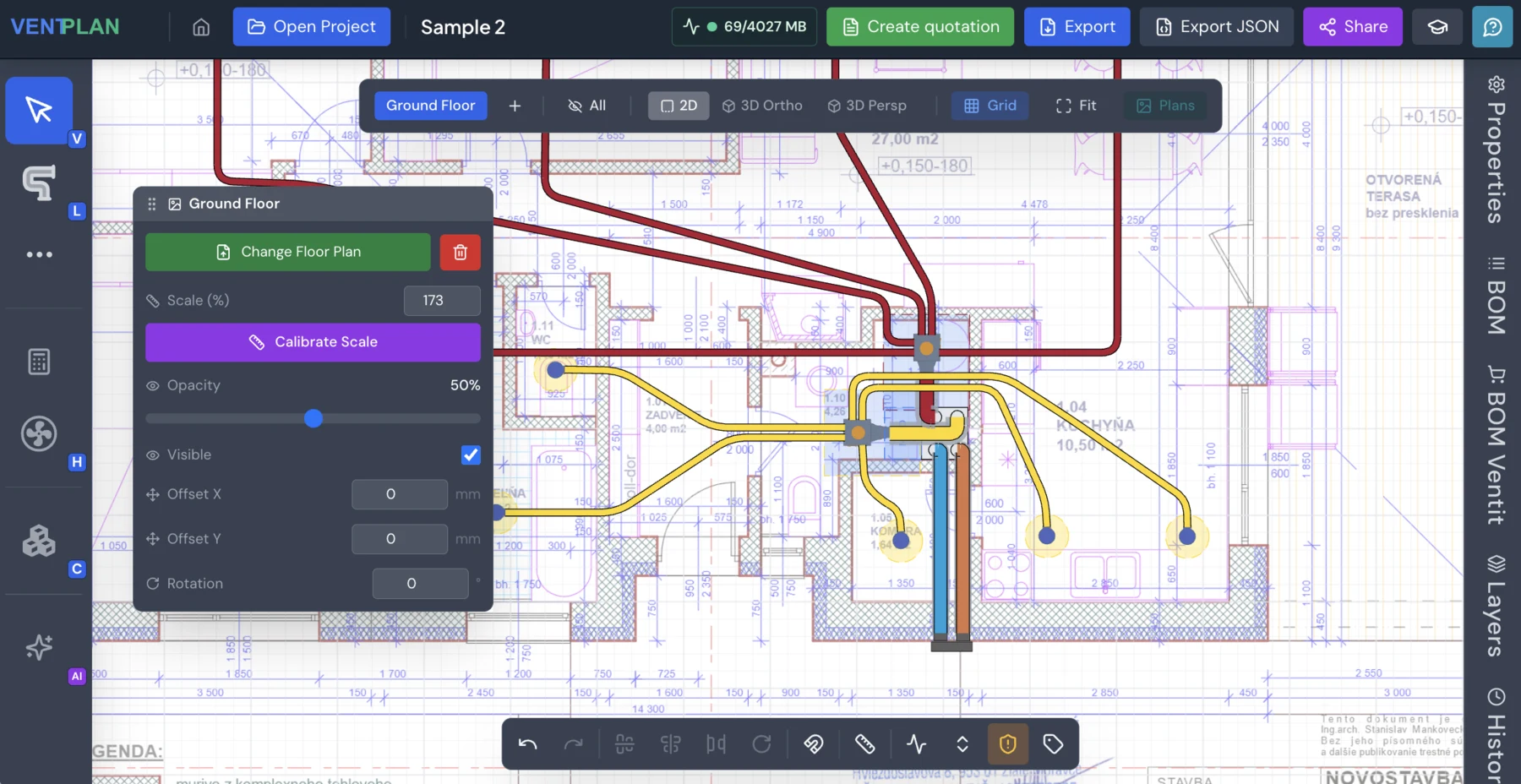Switch to 3D Persp view
Viewport: 1521px width, 784px height.
[867, 106]
